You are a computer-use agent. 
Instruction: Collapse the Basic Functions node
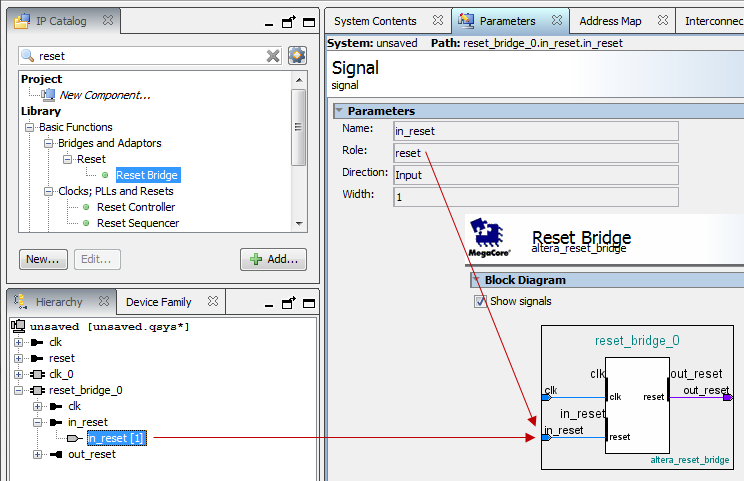tap(29, 127)
